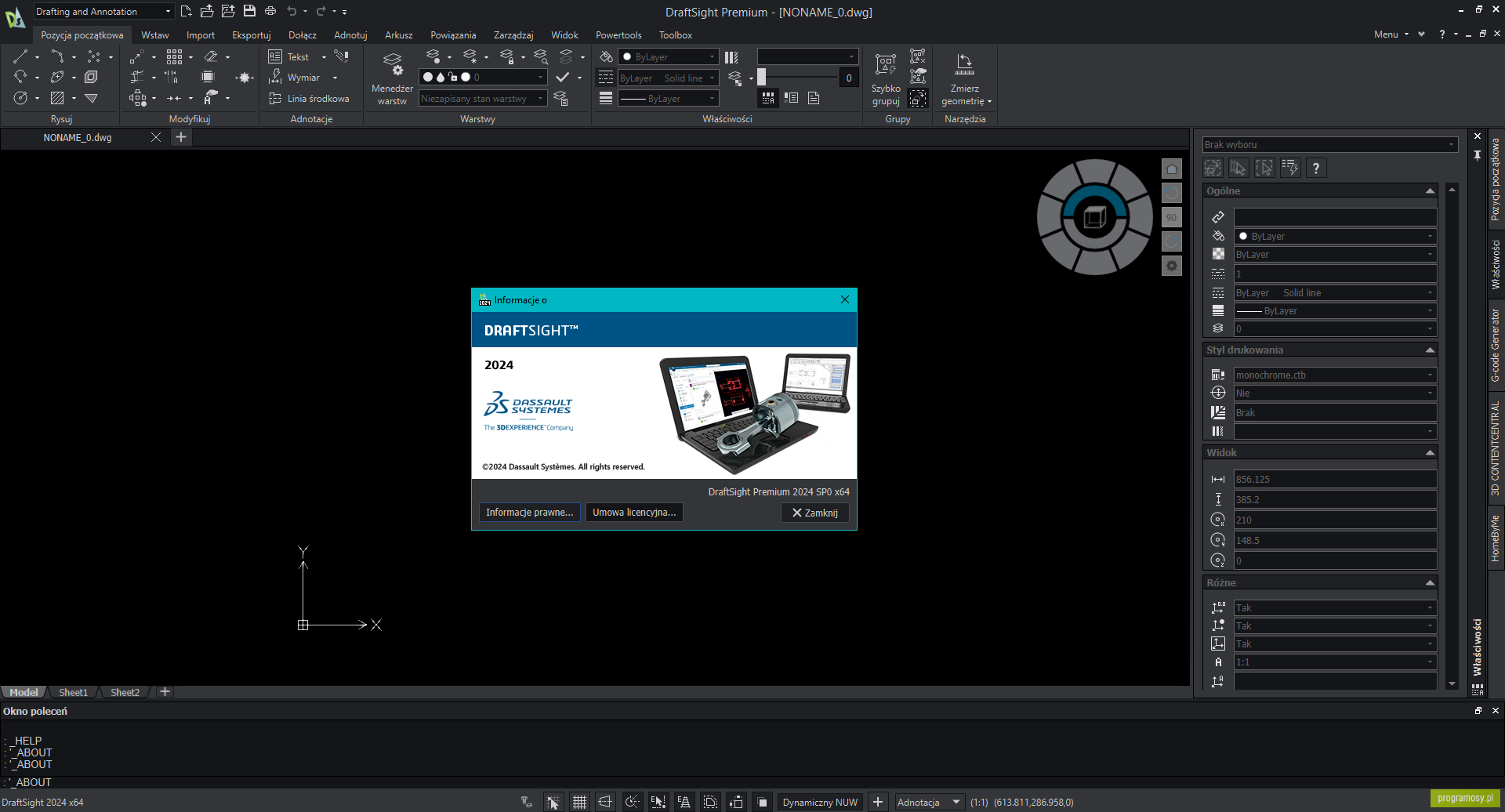This screenshot has height=812, width=1505.
Task: Open the Powertools ribbon tab
Action: pos(618,34)
